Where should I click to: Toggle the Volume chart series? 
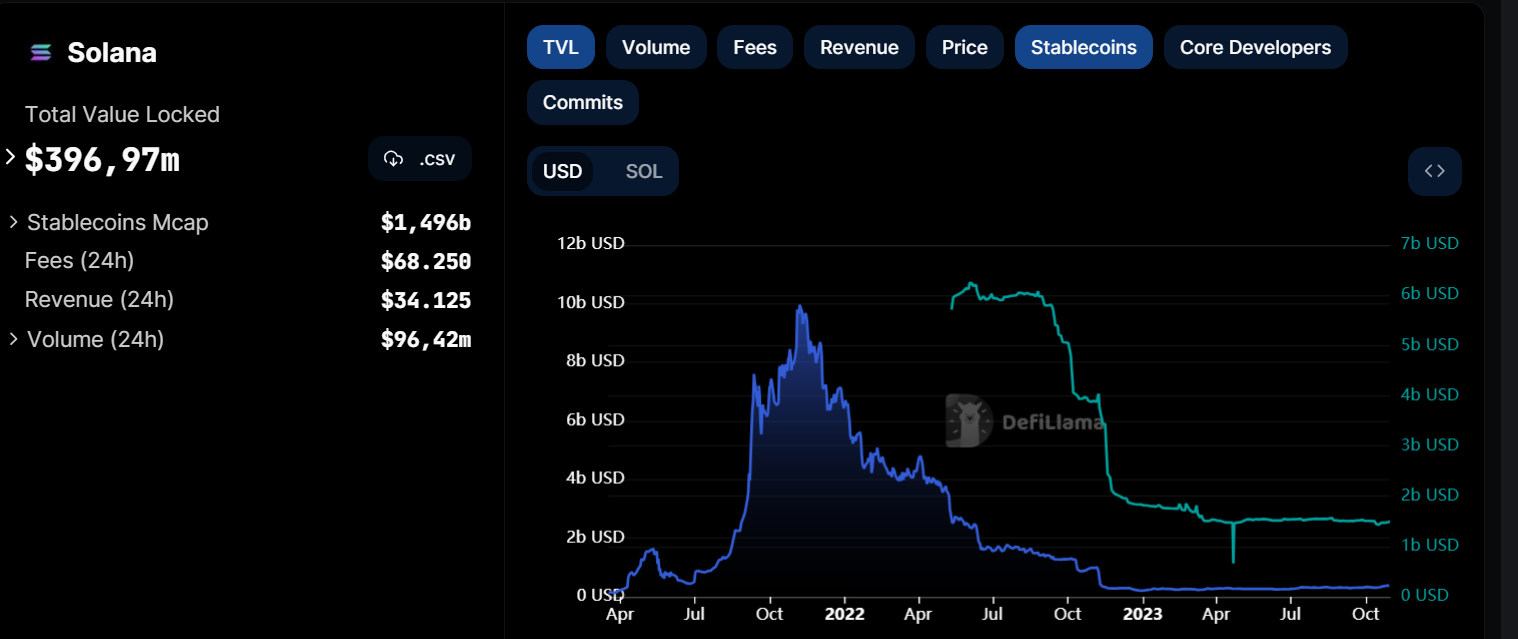tap(656, 47)
